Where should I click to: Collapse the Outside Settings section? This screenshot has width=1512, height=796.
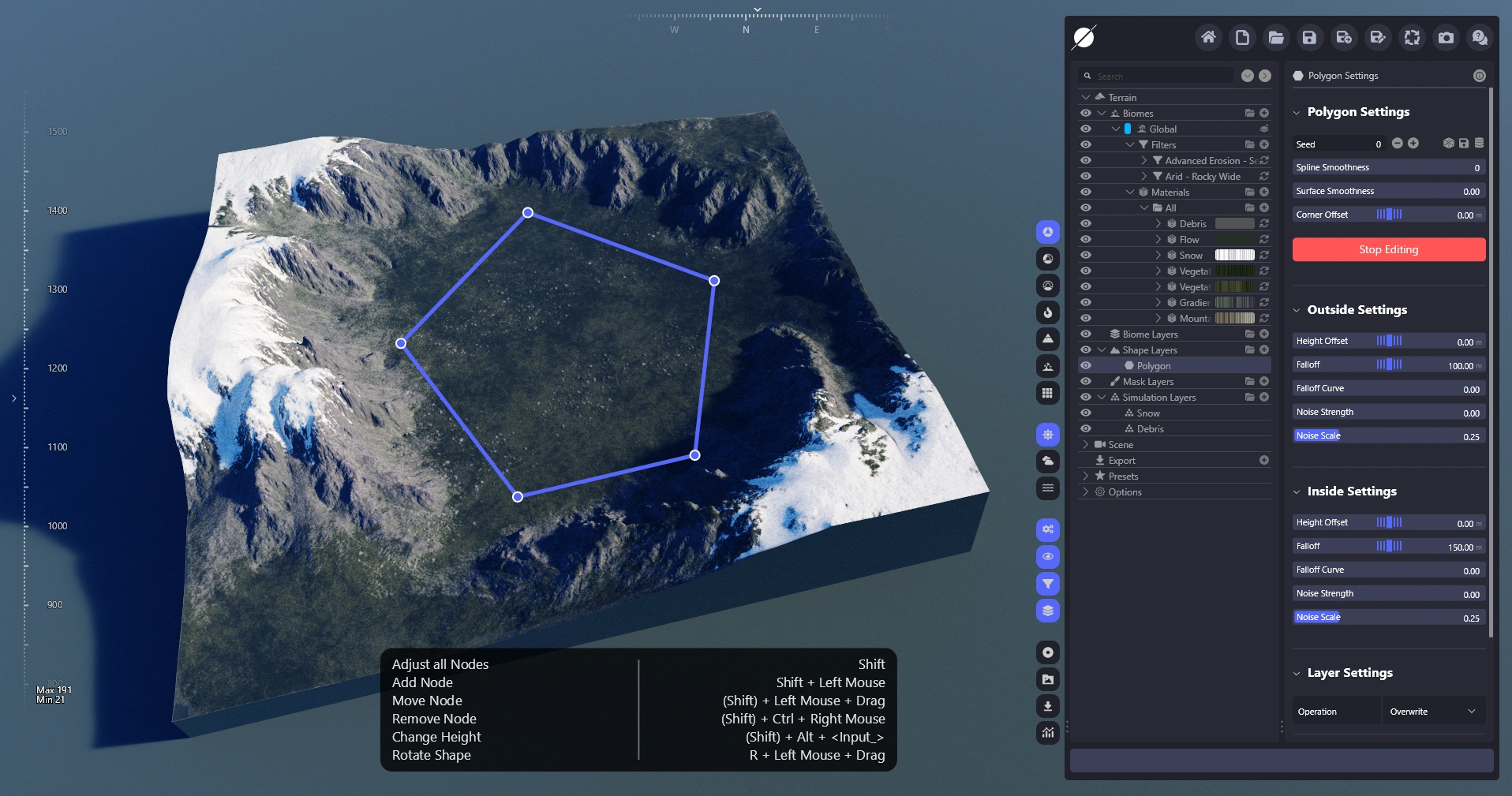pyautogui.click(x=1297, y=310)
